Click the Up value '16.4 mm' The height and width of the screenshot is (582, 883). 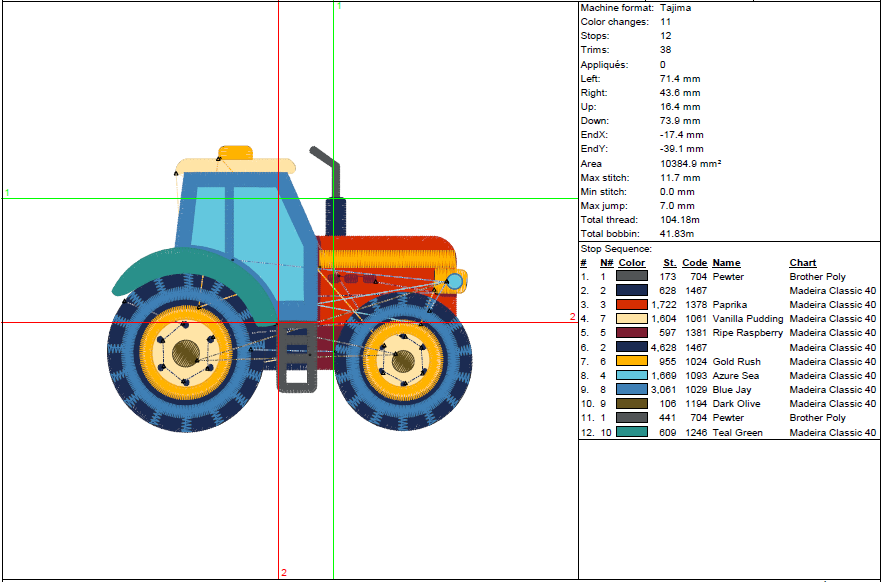[680, 106]
